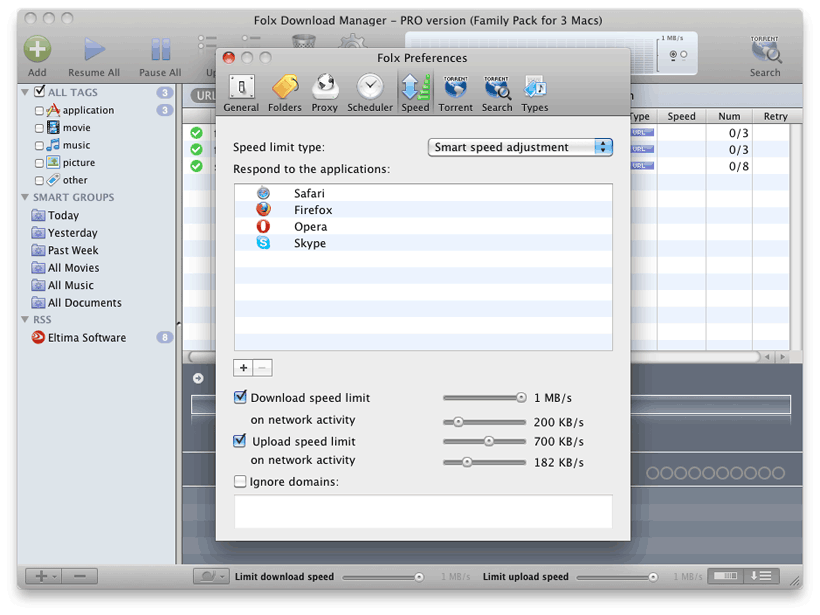Click the red Opera icon

[263, 226]
